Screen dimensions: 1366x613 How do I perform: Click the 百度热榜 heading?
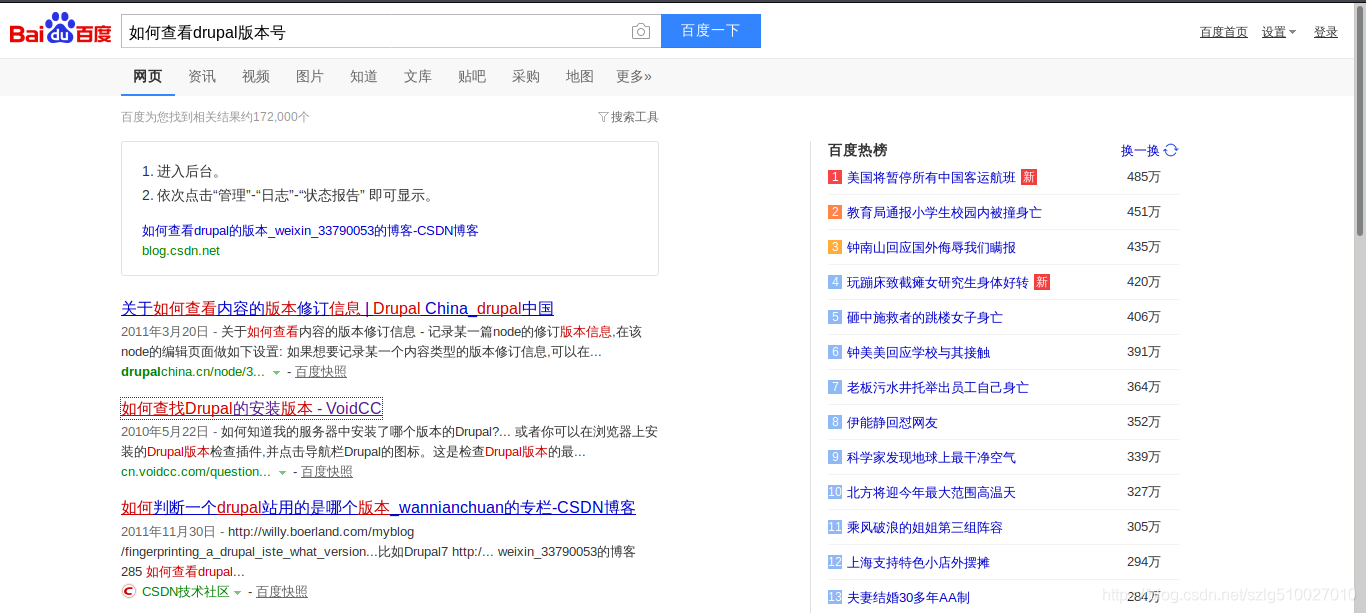pyautogui.click(x=857, y=150)
